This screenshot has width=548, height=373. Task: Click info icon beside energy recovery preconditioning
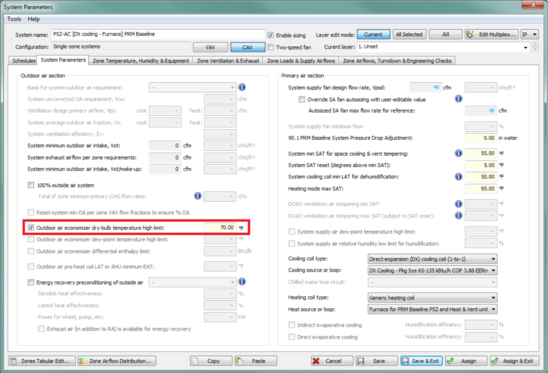click(x=242, y=281)
